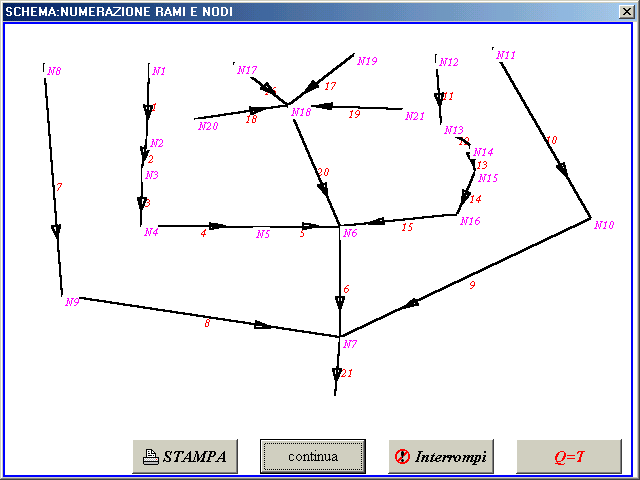This screenshot has height=480, width=640.
Task: Click the Interrompi label text
Action: click(x=450, y=457)
